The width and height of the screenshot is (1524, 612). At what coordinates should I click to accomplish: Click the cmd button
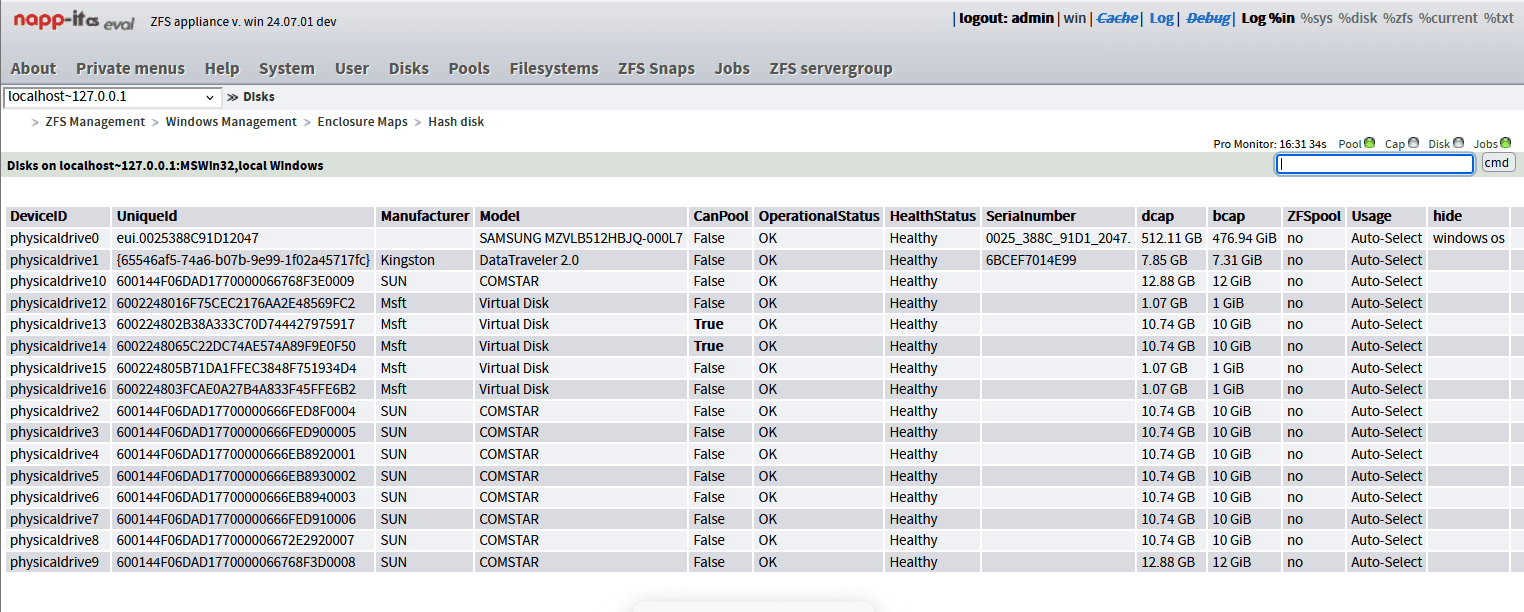click(1498, 163)
